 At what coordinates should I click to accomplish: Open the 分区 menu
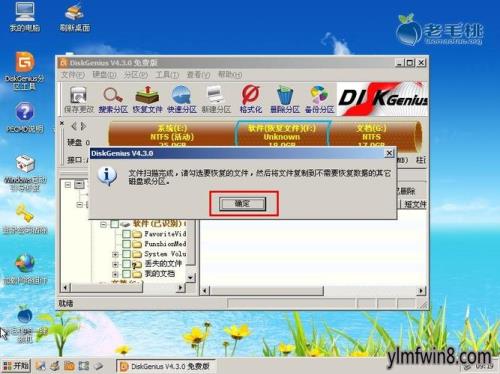pos(136,75)
